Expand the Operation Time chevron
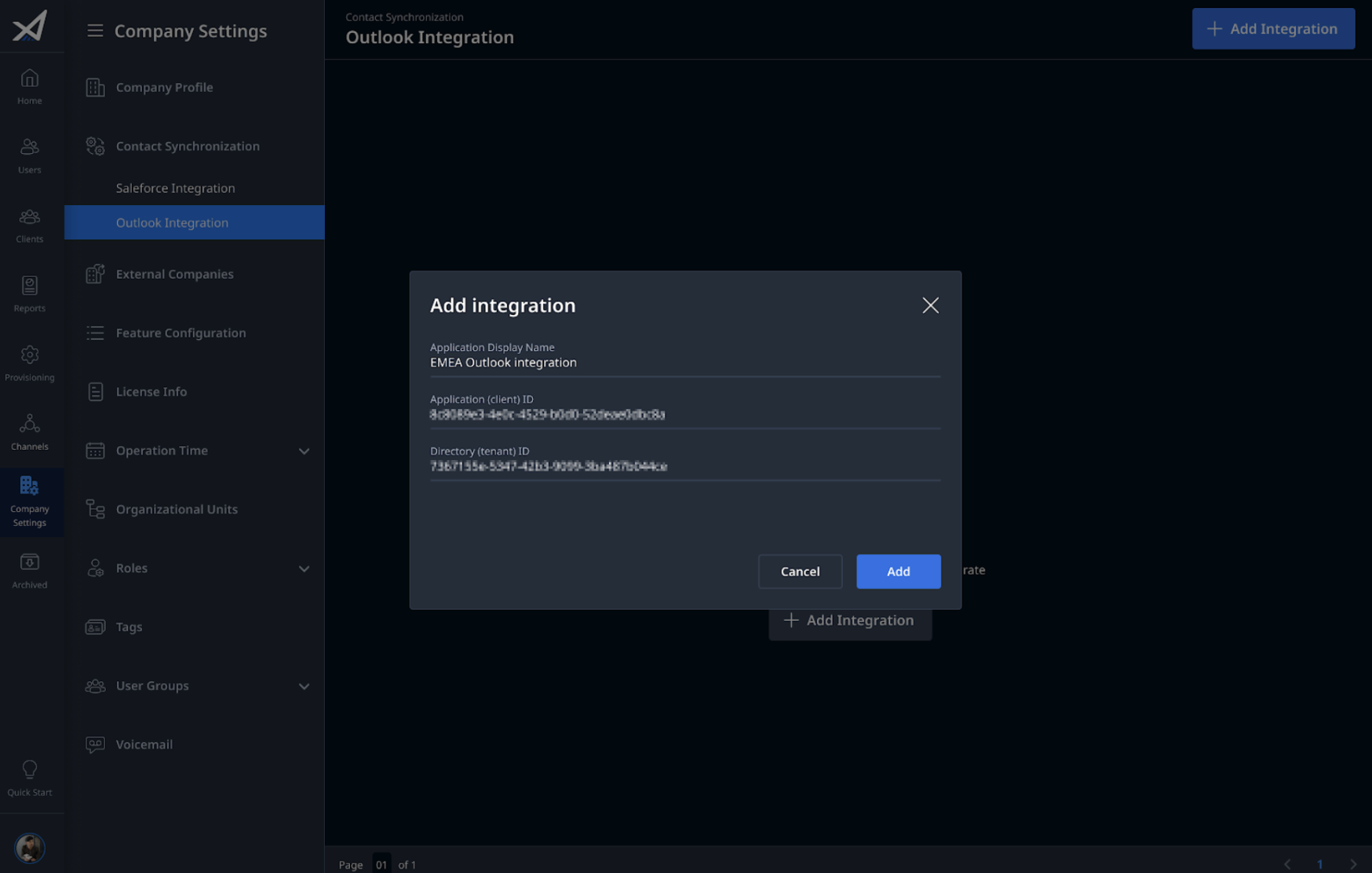 click(304, 451)
